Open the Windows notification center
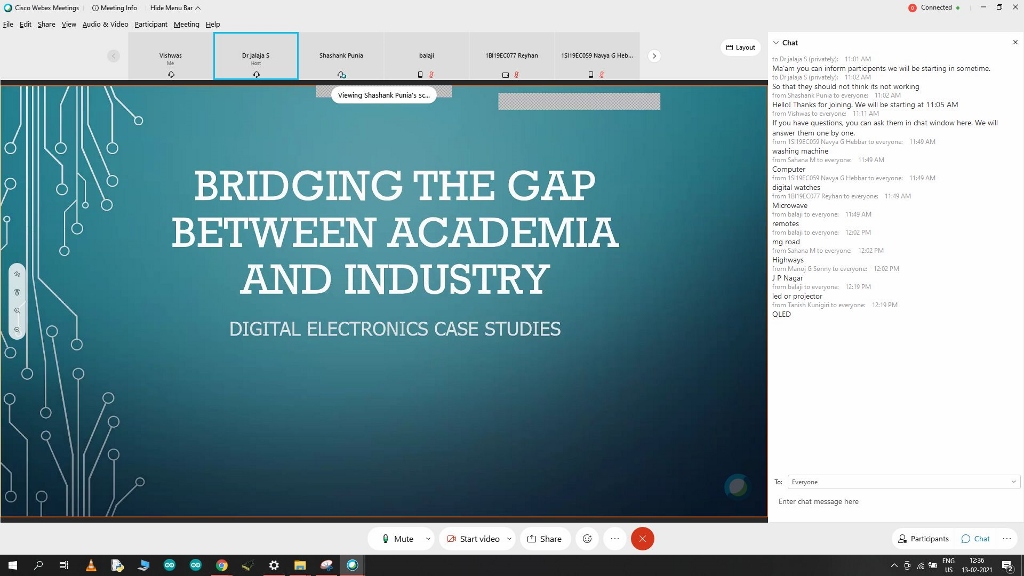This screenshot has height=576, width=1024. tap(1008, 566)
